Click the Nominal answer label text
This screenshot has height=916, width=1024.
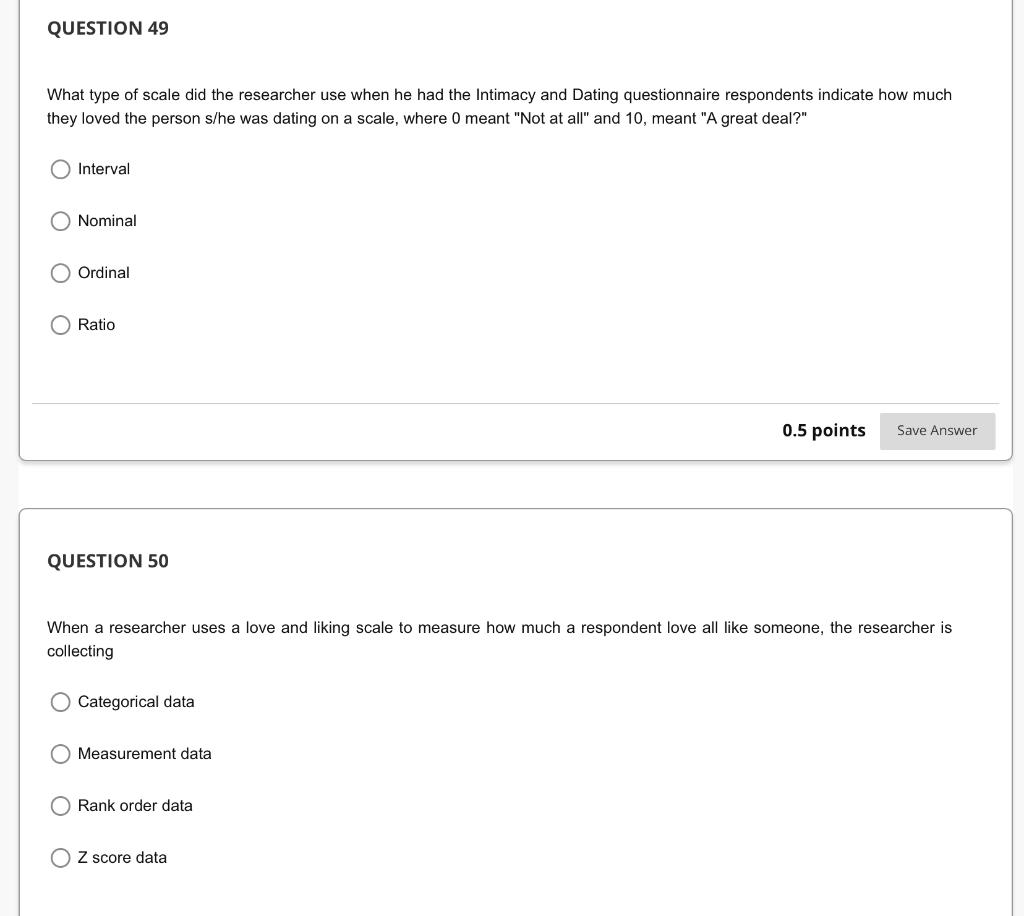[107, 221]
